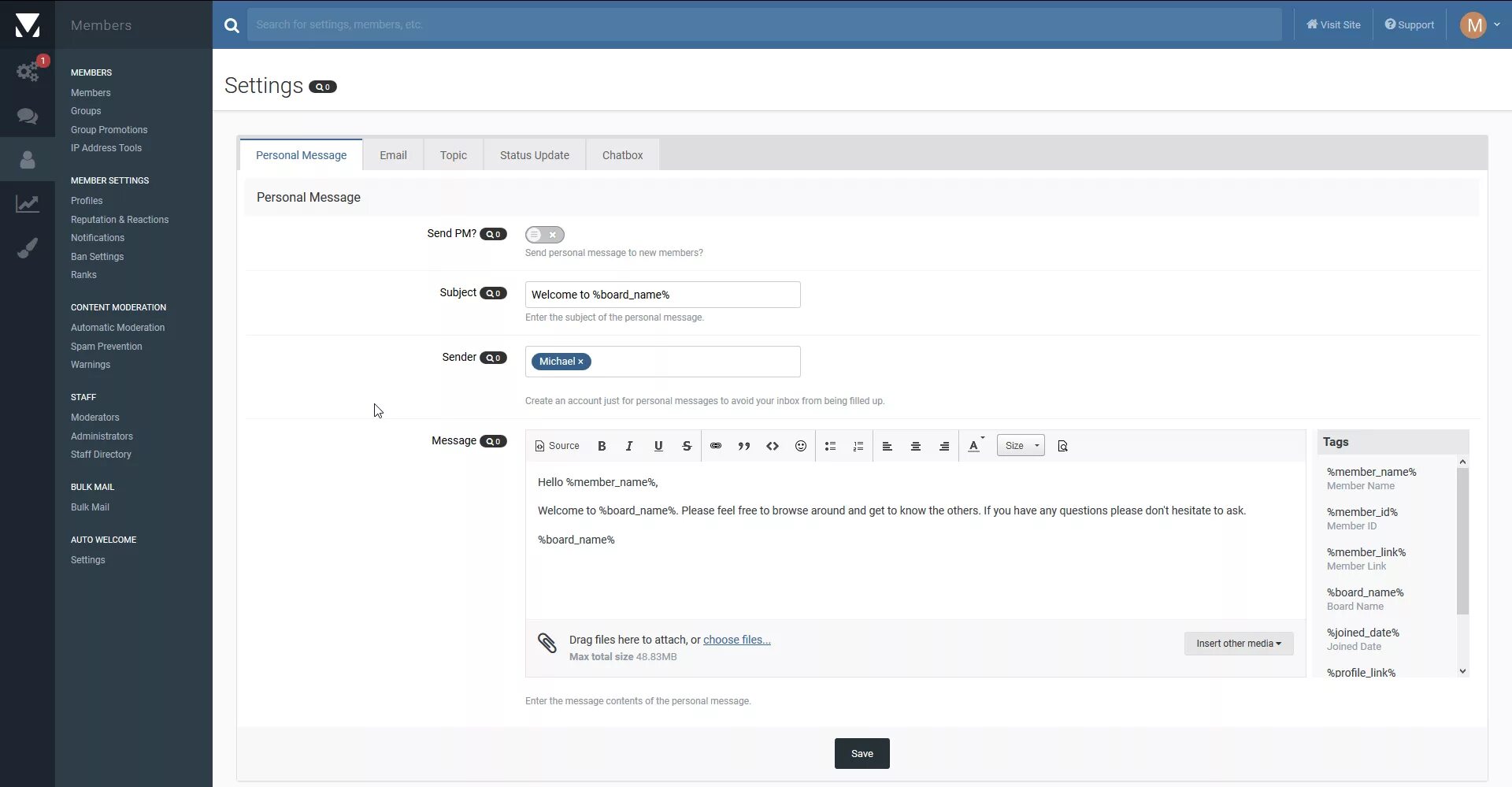The image size is (1512, 787).
Task: Click the search badge beside Settings heading
Action: [323, 87]
